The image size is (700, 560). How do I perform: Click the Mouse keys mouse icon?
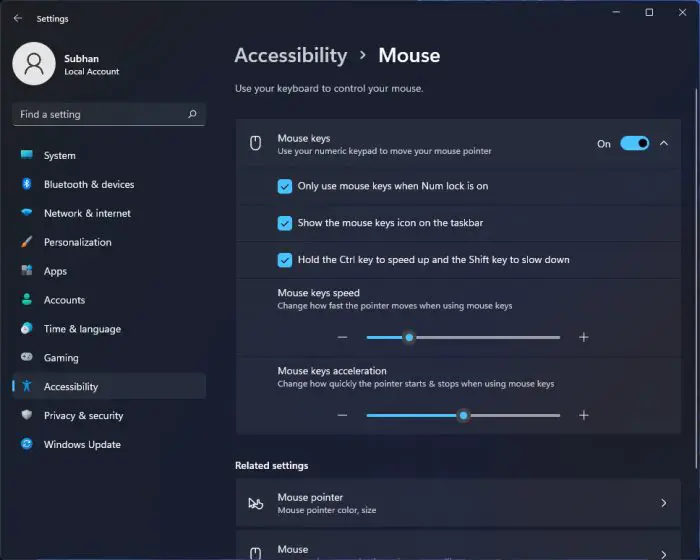(255, 143)
